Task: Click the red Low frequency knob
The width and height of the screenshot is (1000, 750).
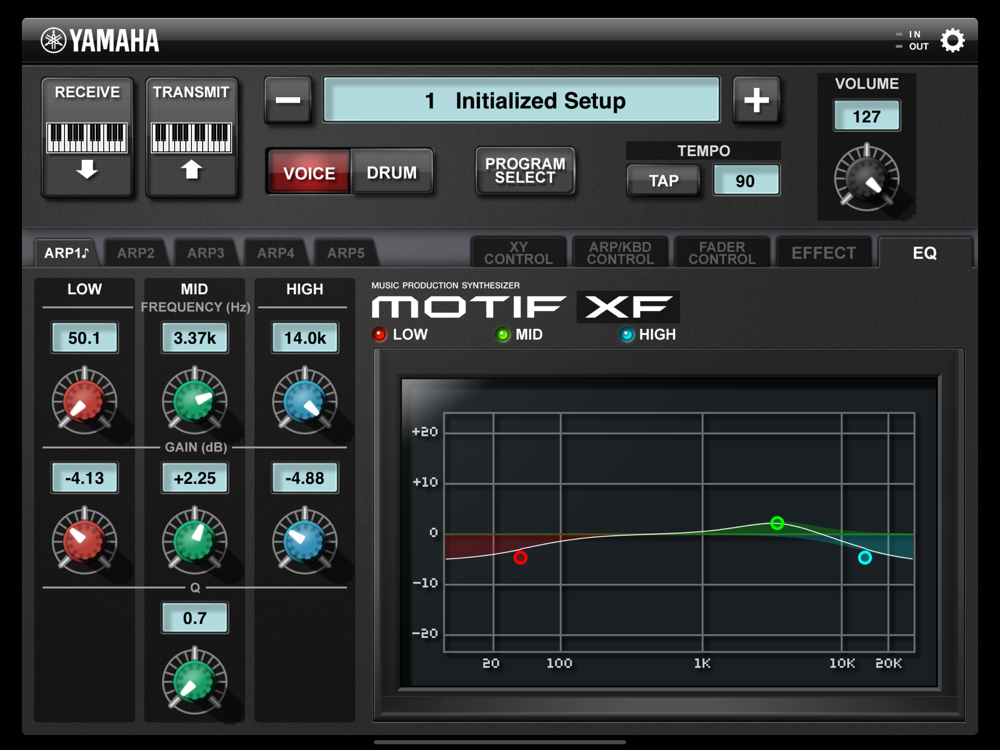Action: [x=84, y=400]
